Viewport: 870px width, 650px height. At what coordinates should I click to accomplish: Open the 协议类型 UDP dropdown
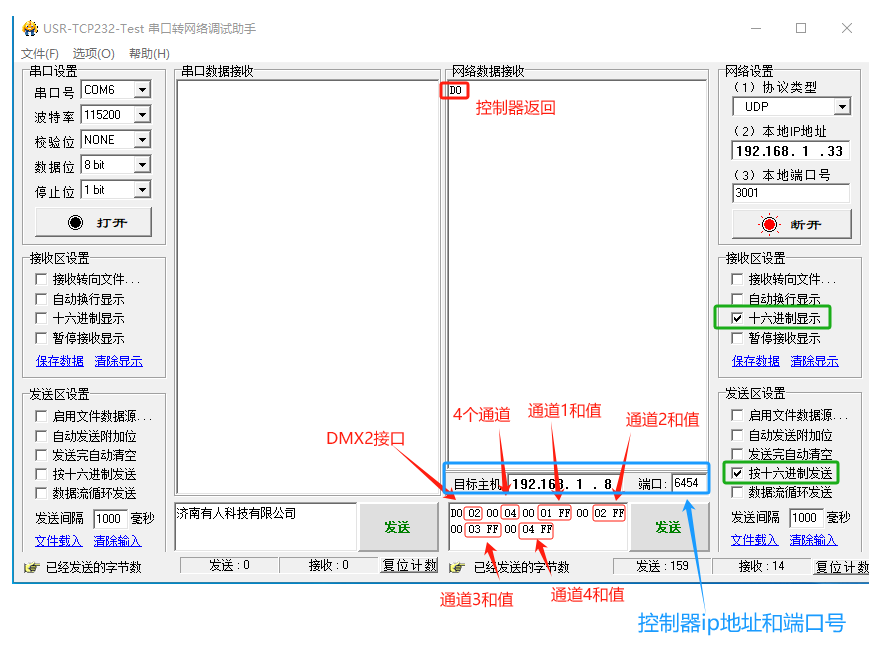pyautogui.click(x=842, y=106)
